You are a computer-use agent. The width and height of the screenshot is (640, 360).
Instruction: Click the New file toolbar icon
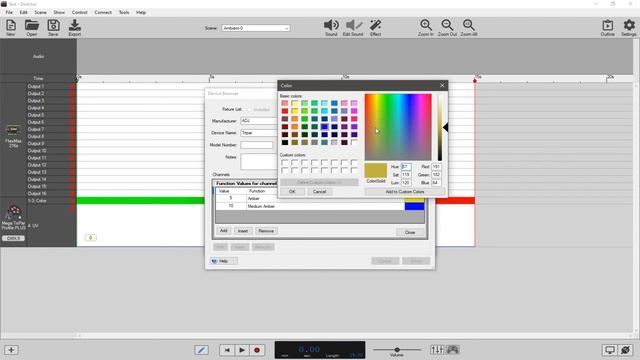[11, 25]
